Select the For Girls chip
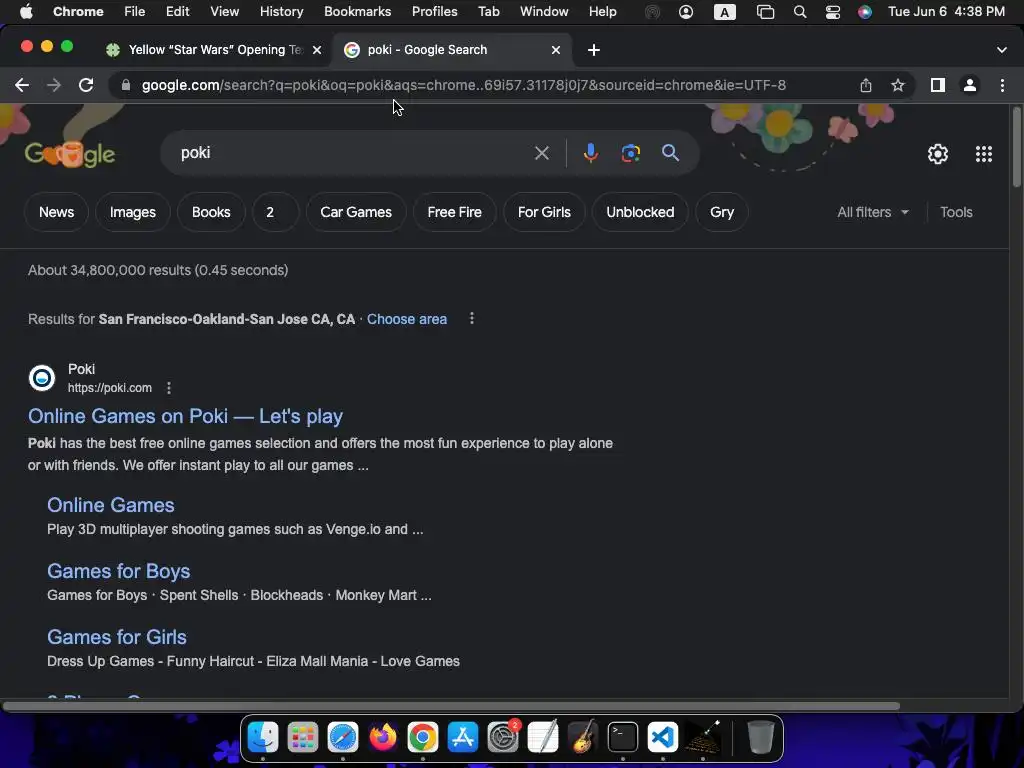Viewport: 1024px width, 768px height. click(x=544, y=212)
